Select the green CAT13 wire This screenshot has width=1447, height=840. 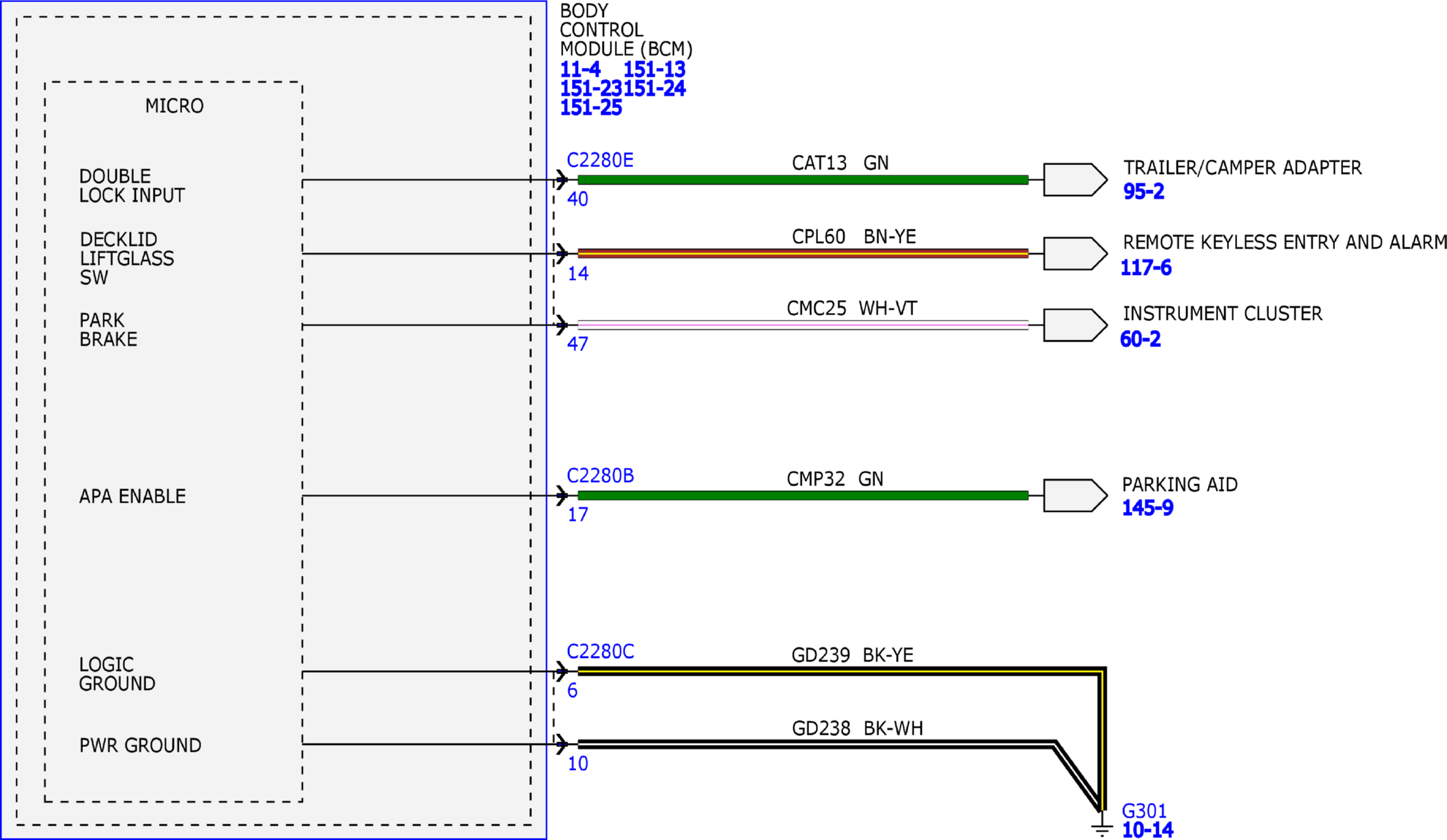pyautogui.click(x=803, y=180)
